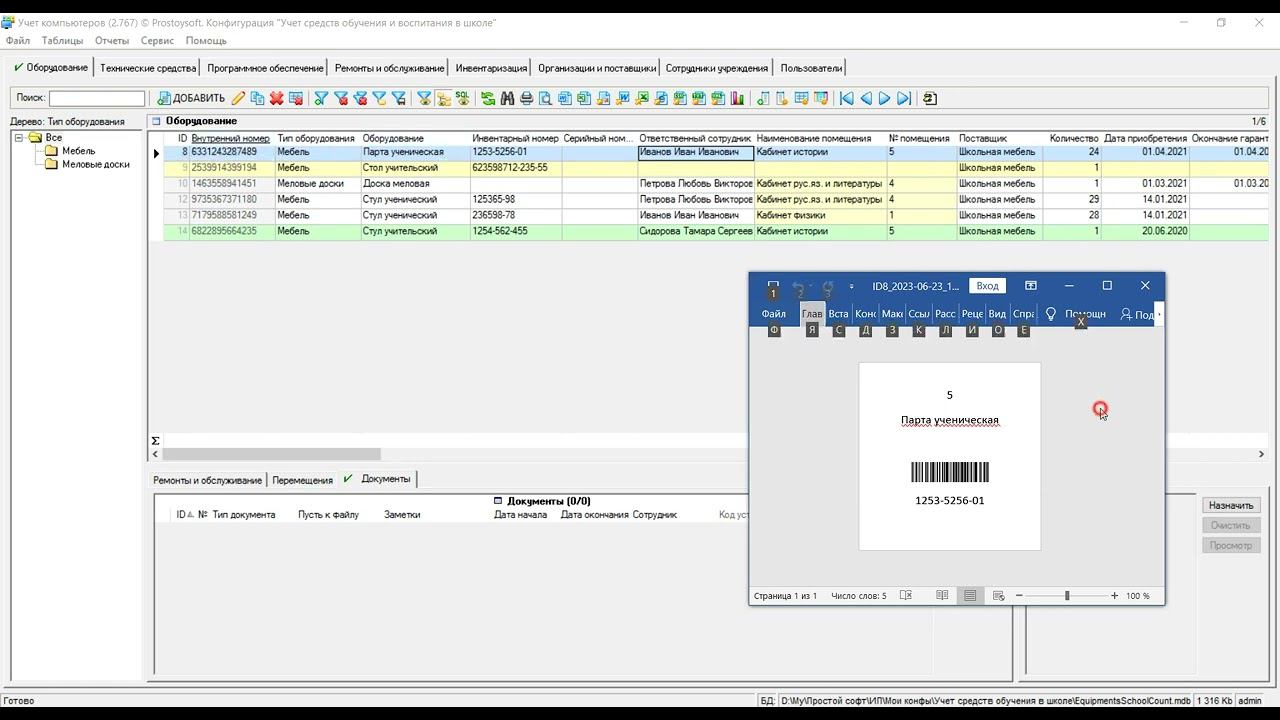Select cell Стол учительский in table

(x=415, y=168)
